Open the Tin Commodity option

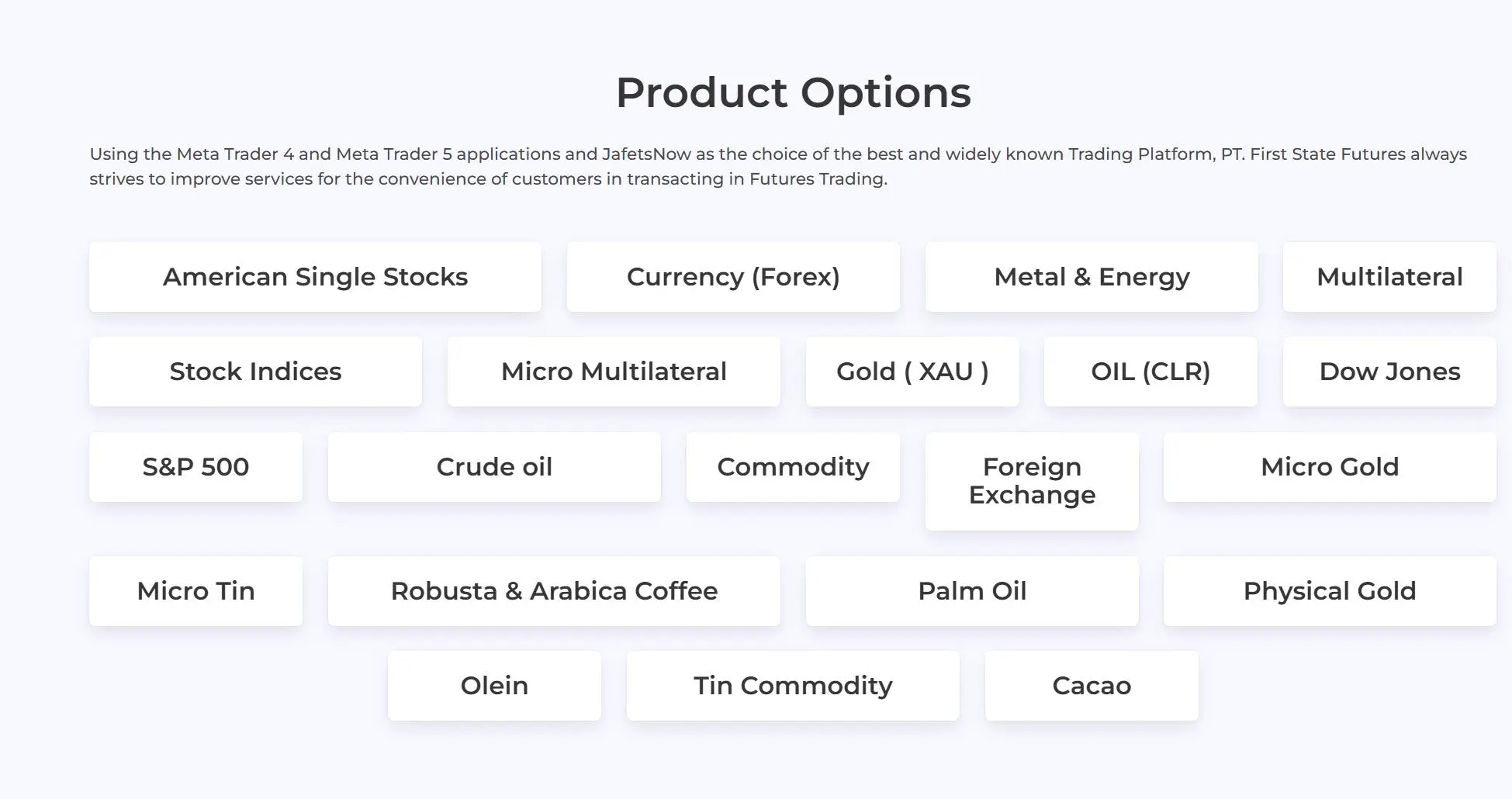tap(793, 686)
